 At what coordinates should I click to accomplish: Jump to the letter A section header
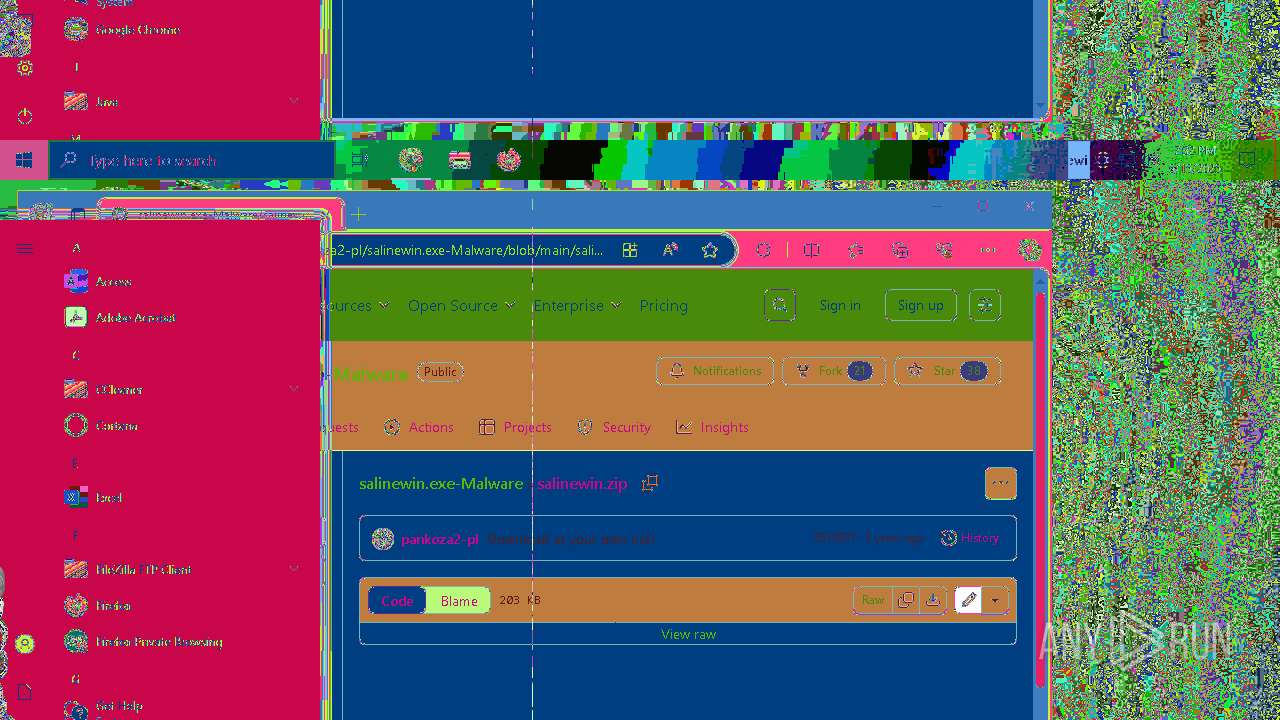(x=76, y=247)
